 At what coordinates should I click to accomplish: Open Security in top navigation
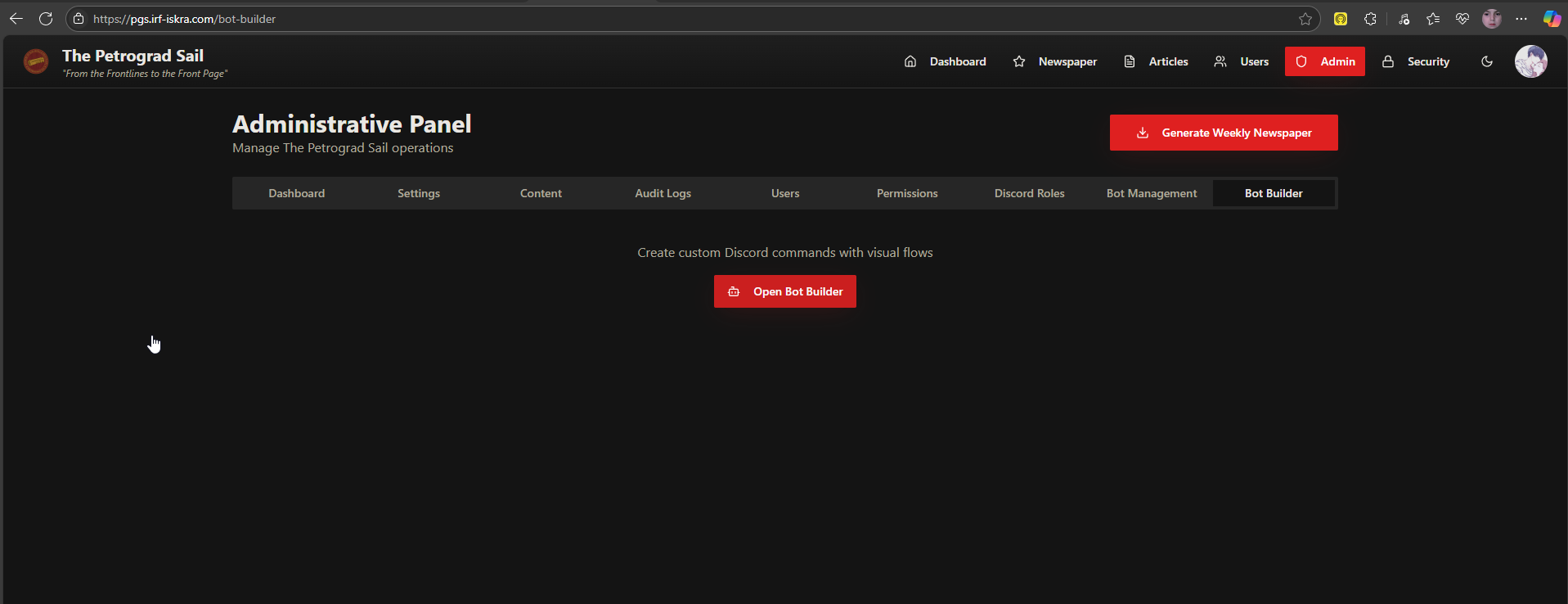coord(1416,61)
